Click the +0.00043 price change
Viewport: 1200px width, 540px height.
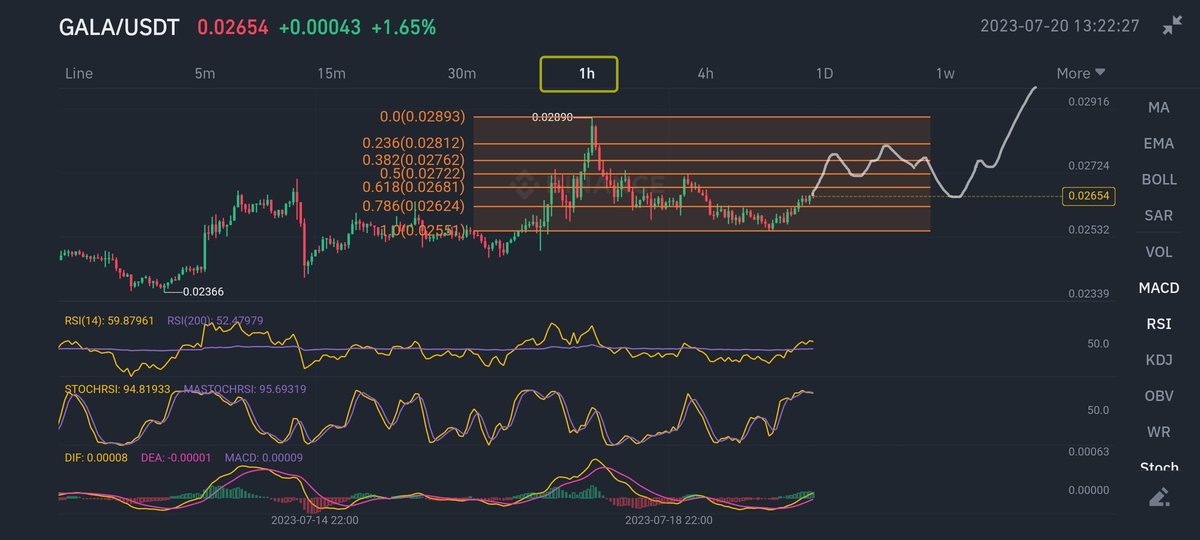tap(319, 28)
